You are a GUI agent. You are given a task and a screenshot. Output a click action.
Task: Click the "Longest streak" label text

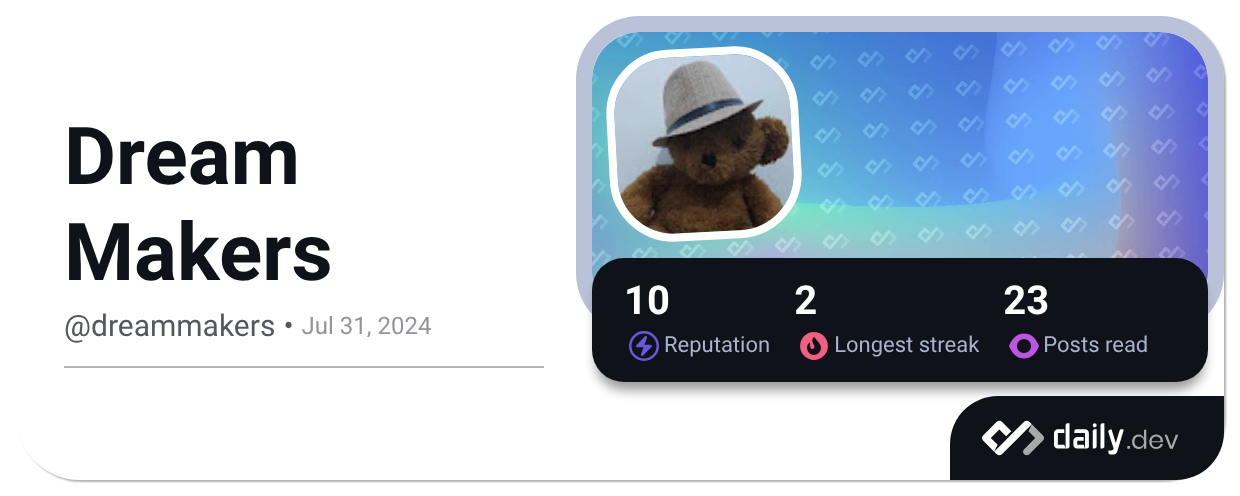[x=907, y=346]
